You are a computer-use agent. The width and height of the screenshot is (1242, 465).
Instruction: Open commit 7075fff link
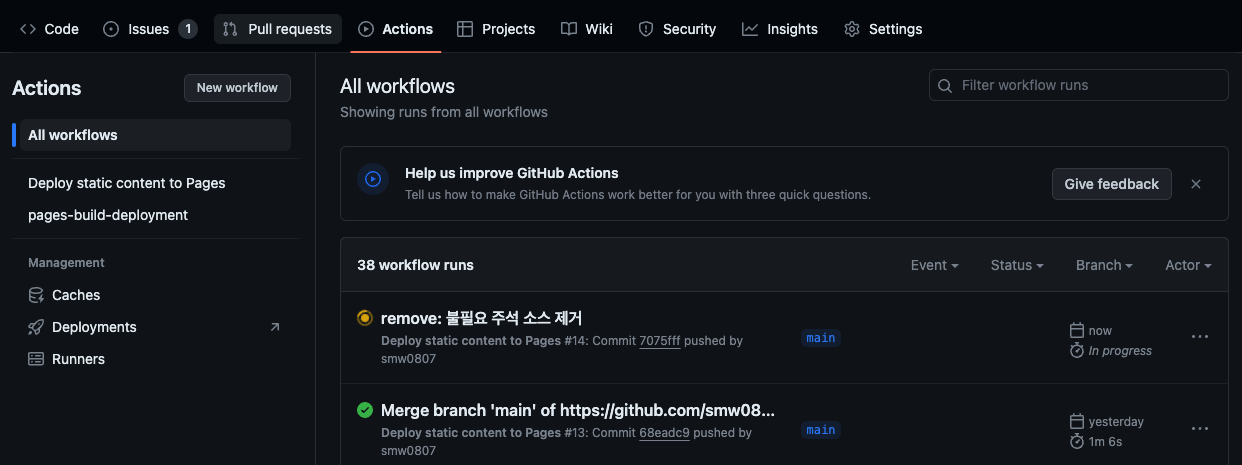[660, 341]
